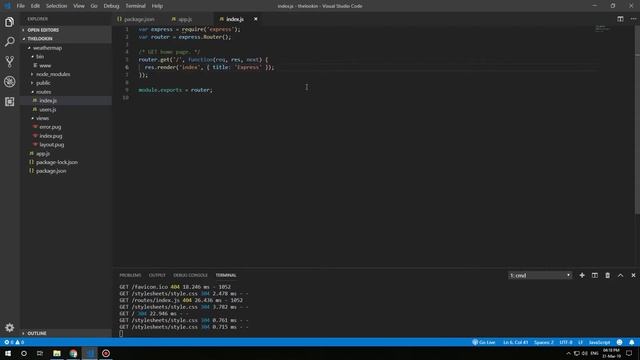Collapse the bin folder
Image resolution: width=640 pixels, height=360 pixels.
[x=40, y=56]
